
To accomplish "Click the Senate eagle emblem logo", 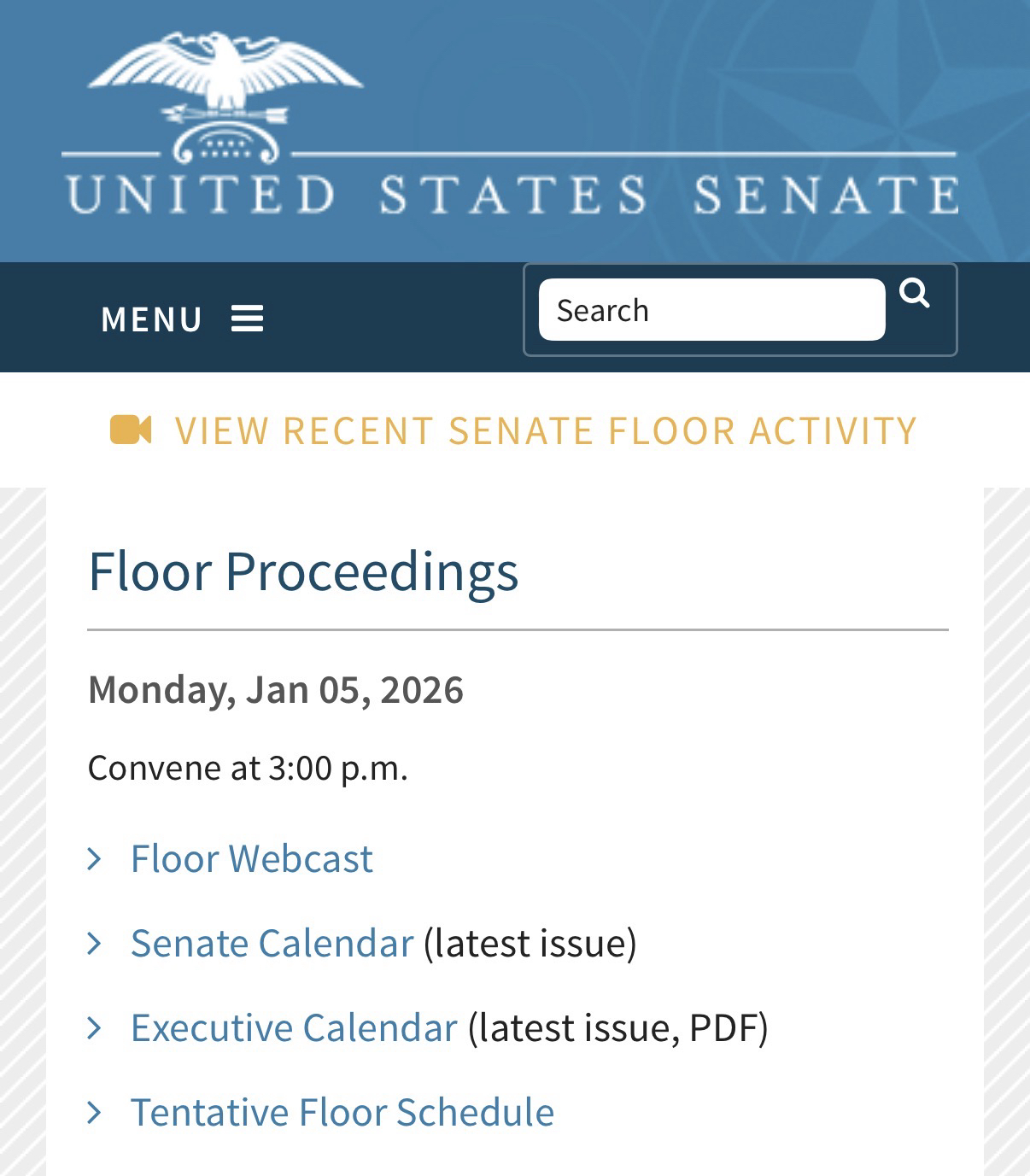I will click(226, 96).
